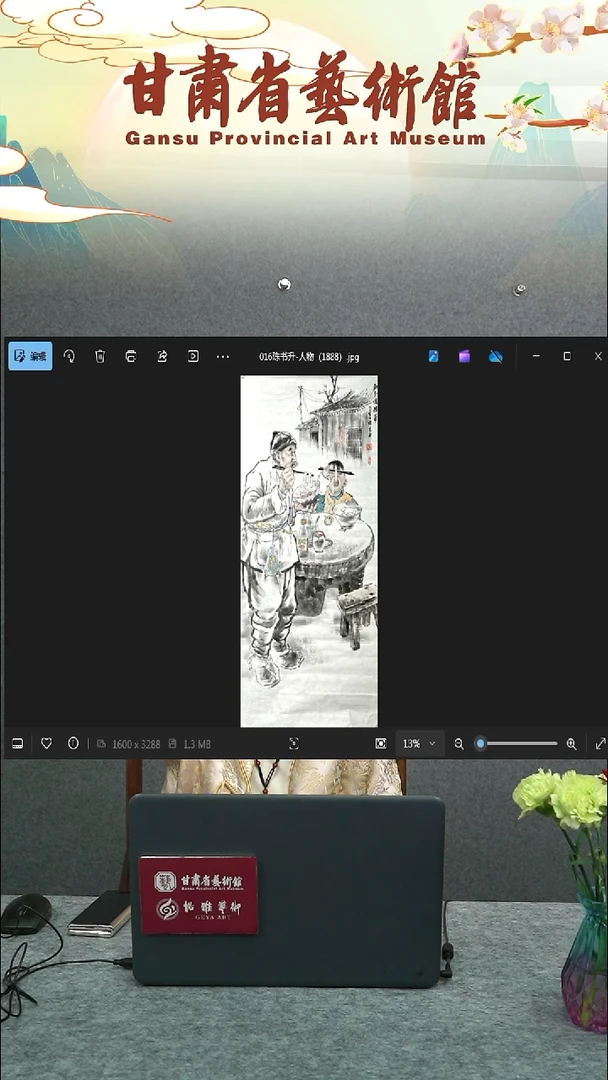Image resolution: width=608 pixels, height=1080 pixels.
Task: Click the zoom slider handle
Action: [481, 744]
